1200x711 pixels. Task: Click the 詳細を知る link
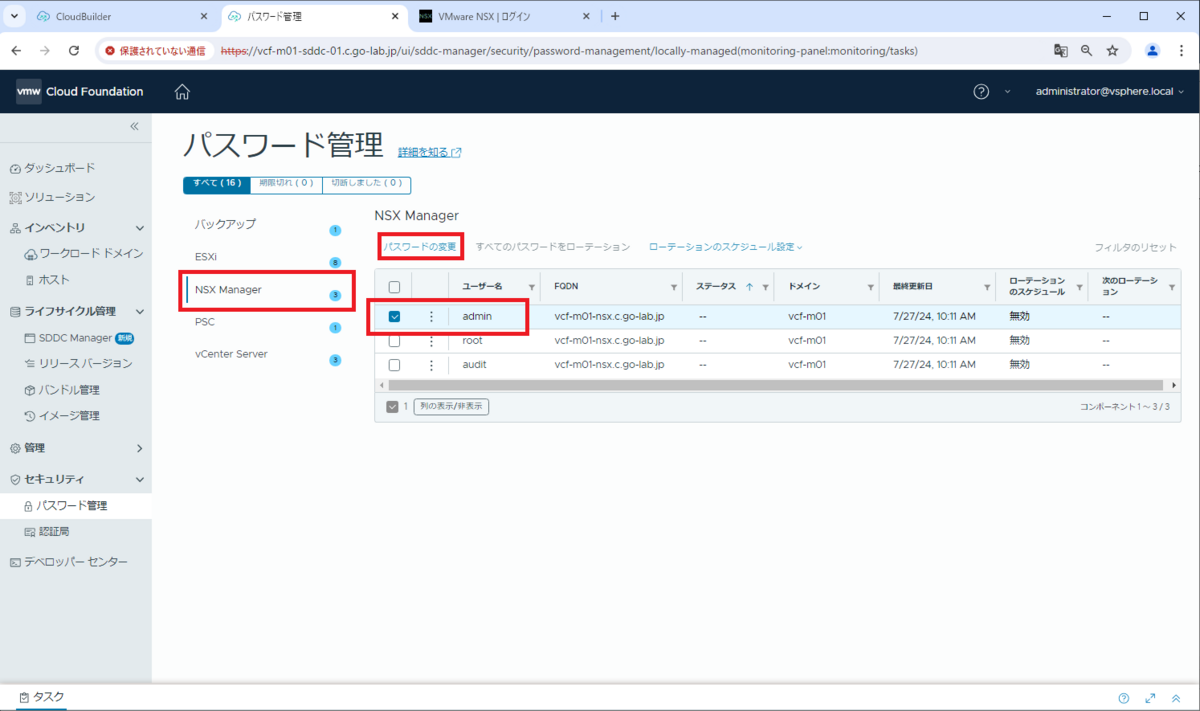coord(430,153)
